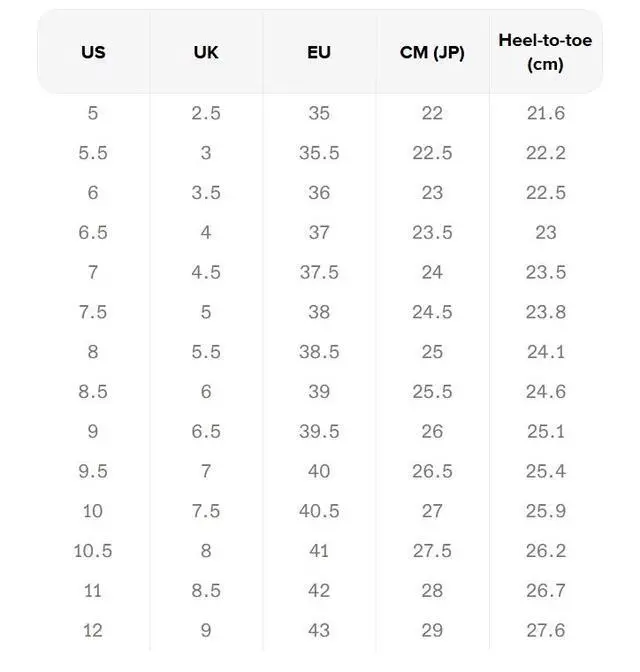Select heel-to-toe value 24.1
This screenshot has width=640, height=672.
pyautogui.click(x=546, y=352)
